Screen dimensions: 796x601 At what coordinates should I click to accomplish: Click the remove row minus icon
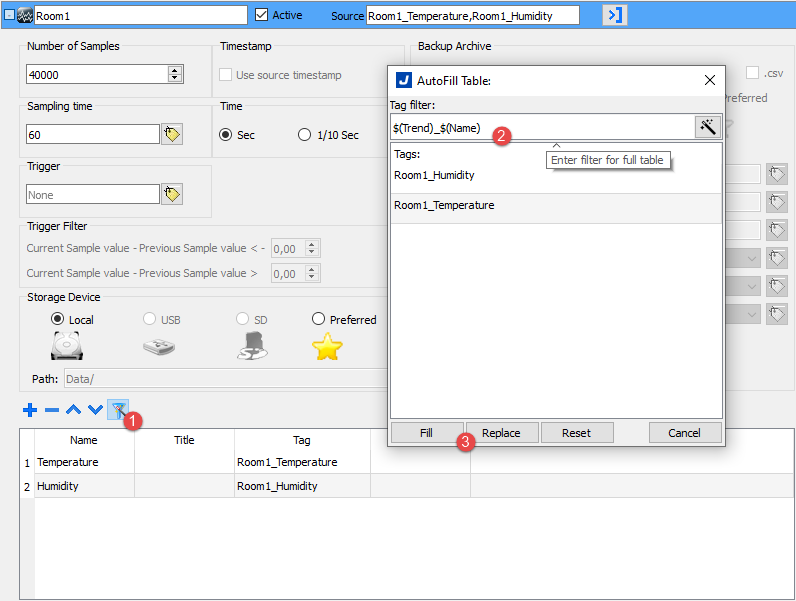point(52,409)
